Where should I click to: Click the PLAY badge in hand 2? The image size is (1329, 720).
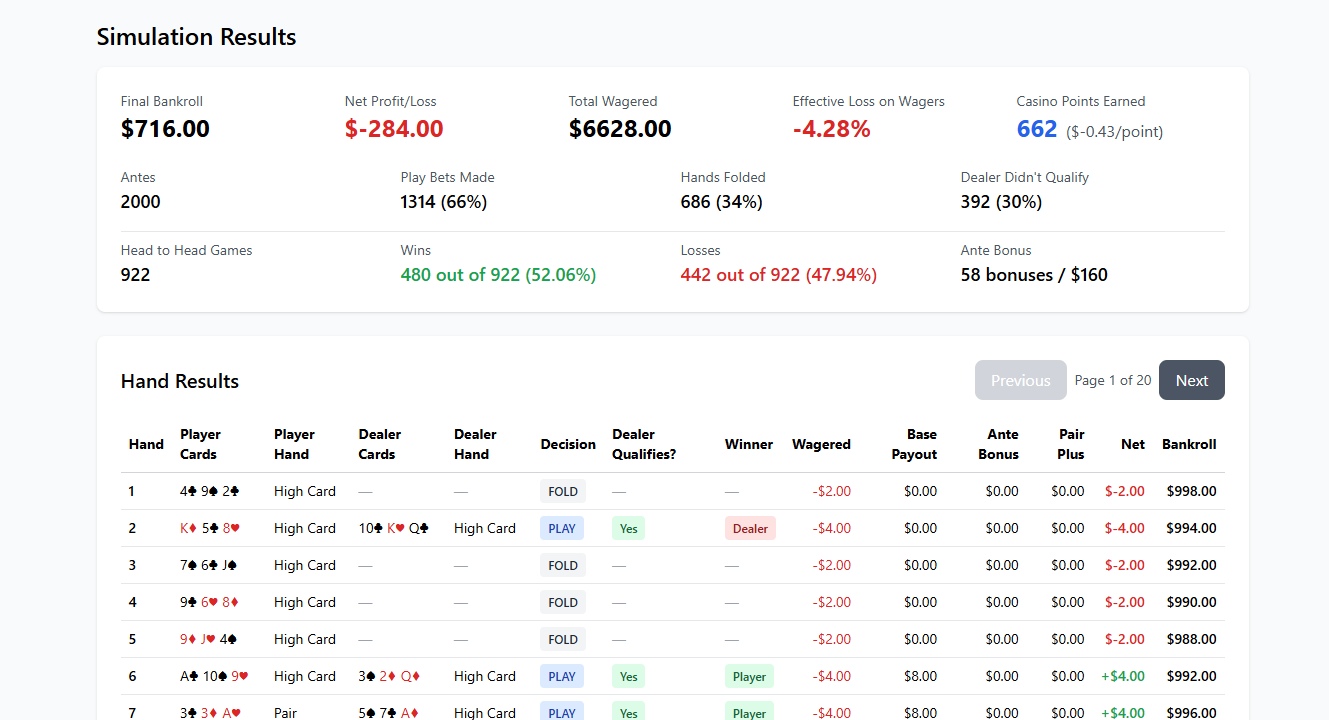click(562, 528)
